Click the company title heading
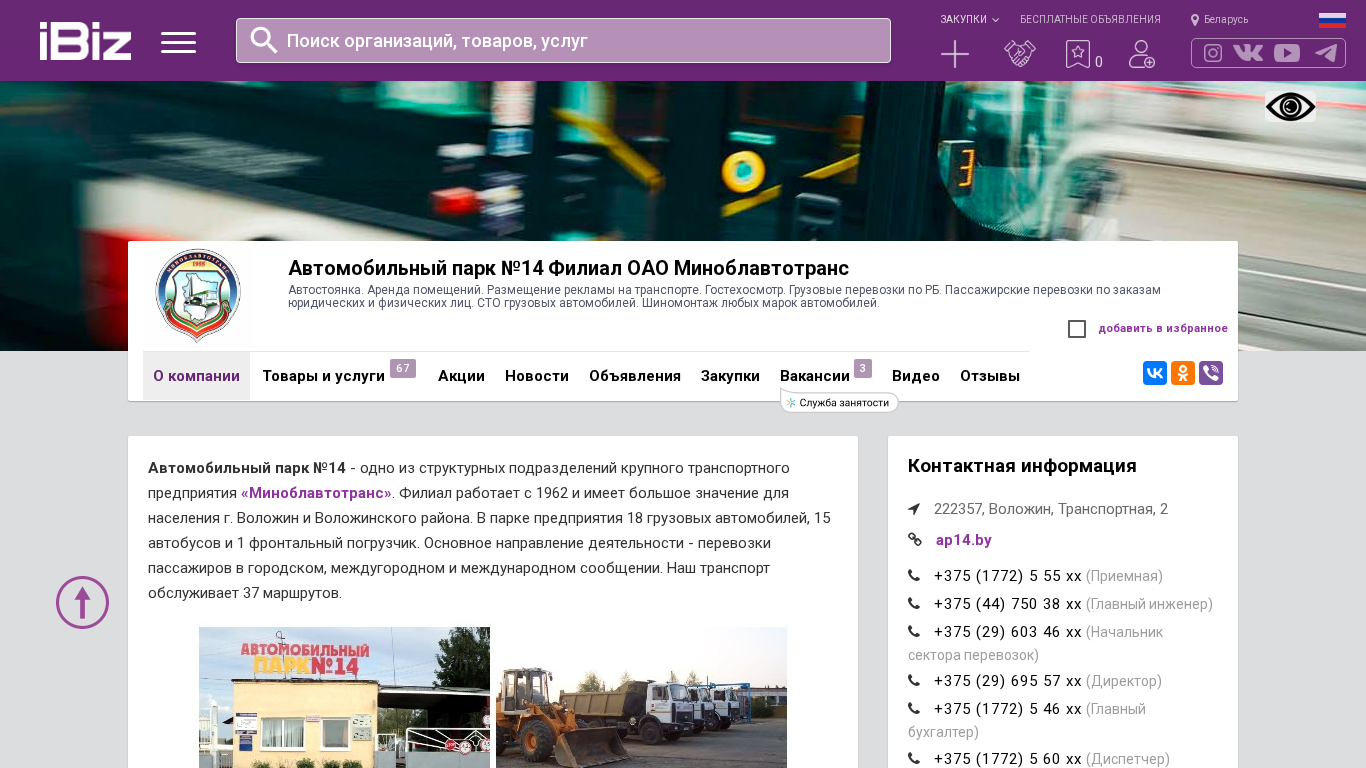Viewport: 1366px width, 768px height. tap(568, 268)
